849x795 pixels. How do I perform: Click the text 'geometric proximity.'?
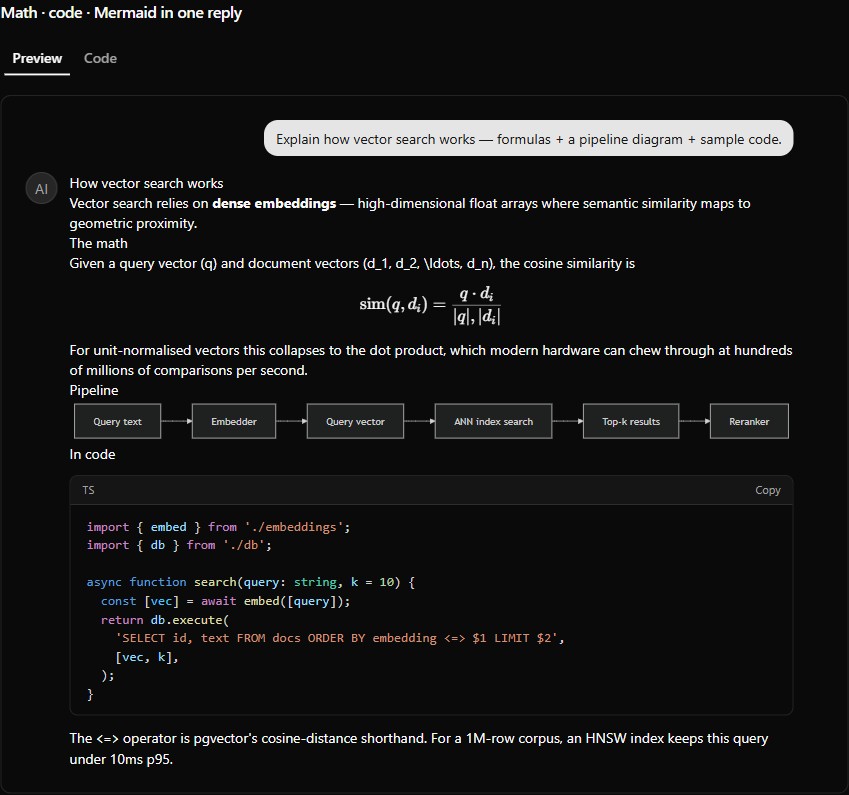(133, 224)
